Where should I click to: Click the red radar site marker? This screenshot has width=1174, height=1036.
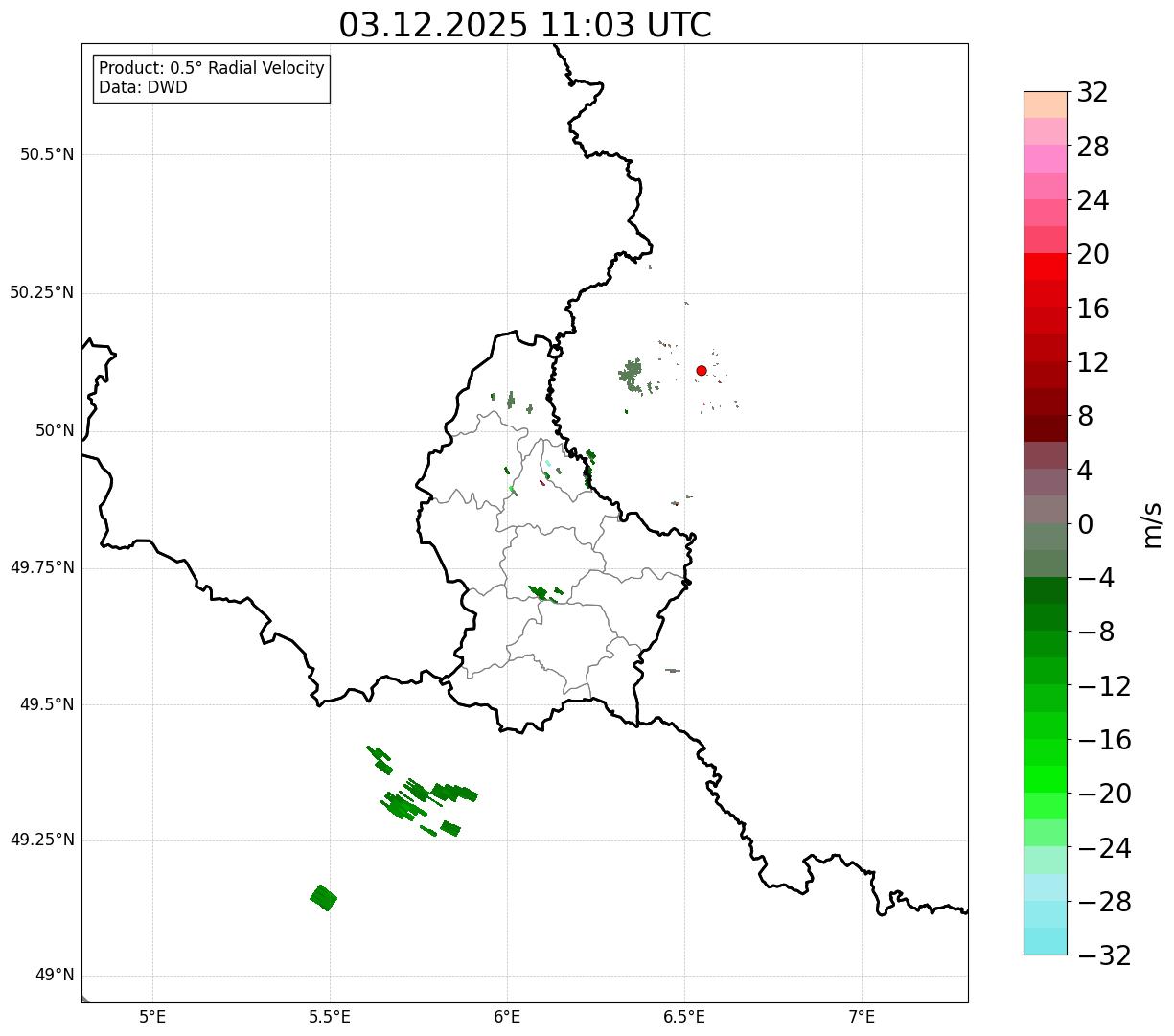(x=702, y=370)
